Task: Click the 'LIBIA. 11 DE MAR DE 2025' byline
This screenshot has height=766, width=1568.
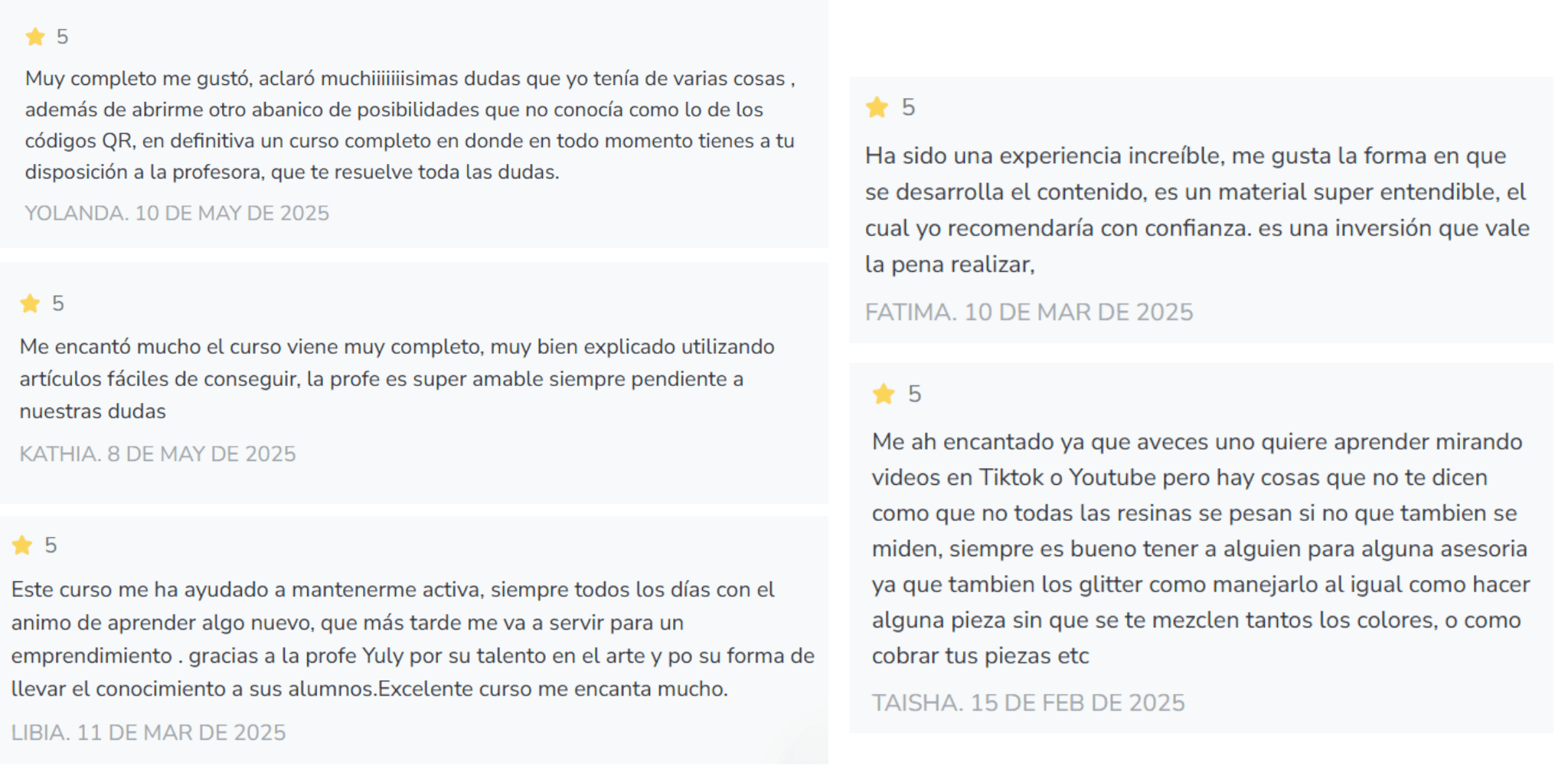Action: pyautogui.click(x=149, y=733)
